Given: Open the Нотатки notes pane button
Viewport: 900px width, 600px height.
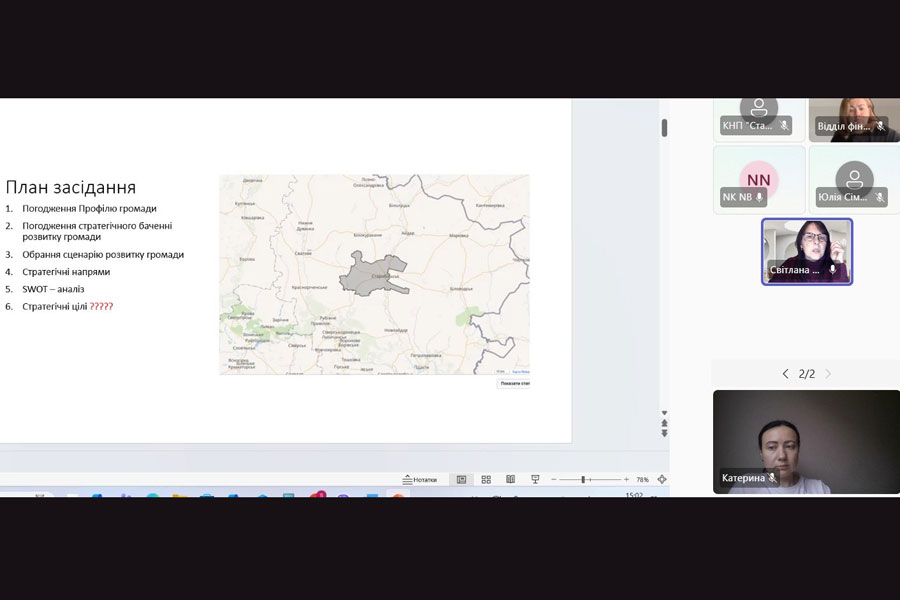Looking at the screenshot, I should coord(420,479).
